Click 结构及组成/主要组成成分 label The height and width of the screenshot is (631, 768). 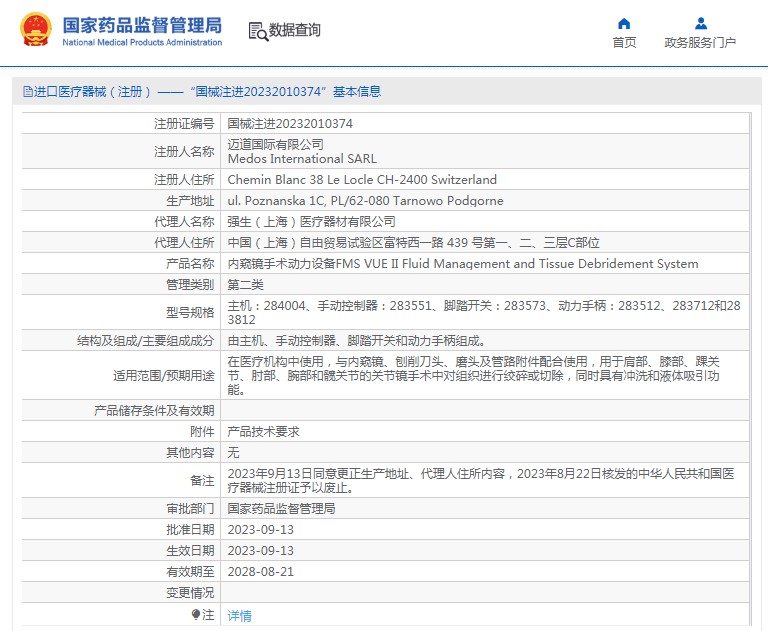coord(145,341)
